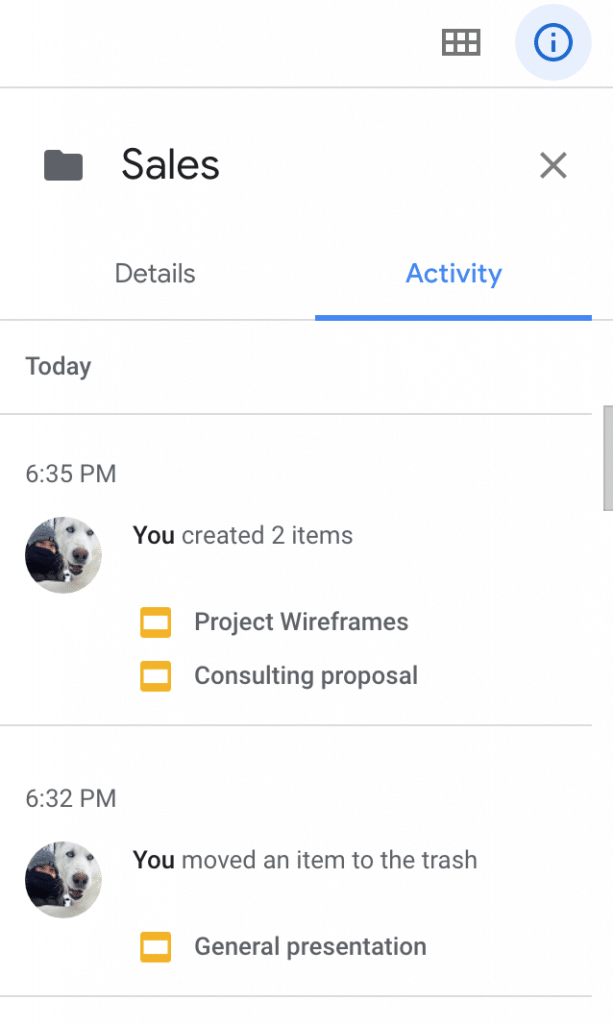Select the Activity tab
613x1024 pixels.
(x=453, y=273)
